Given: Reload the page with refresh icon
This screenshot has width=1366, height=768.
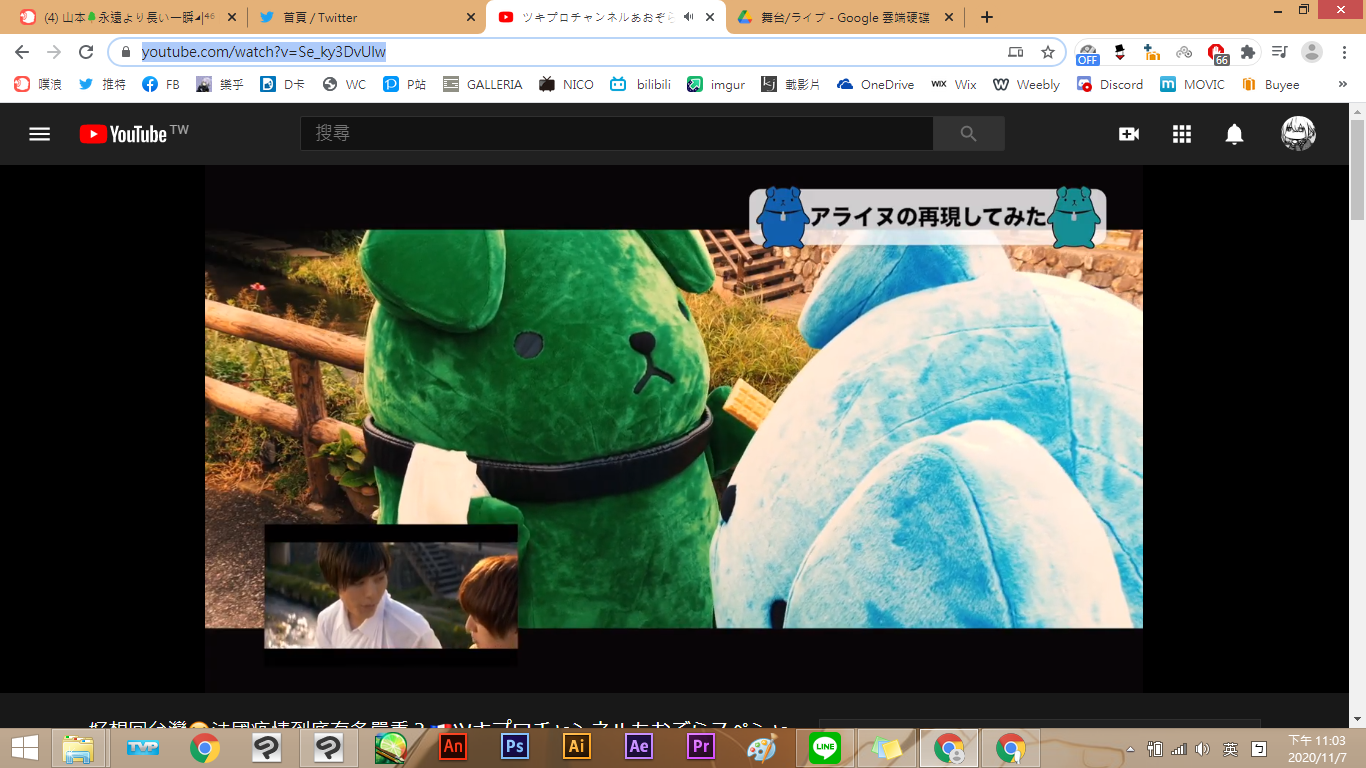Looking at the screenshot, I should 86,52.
